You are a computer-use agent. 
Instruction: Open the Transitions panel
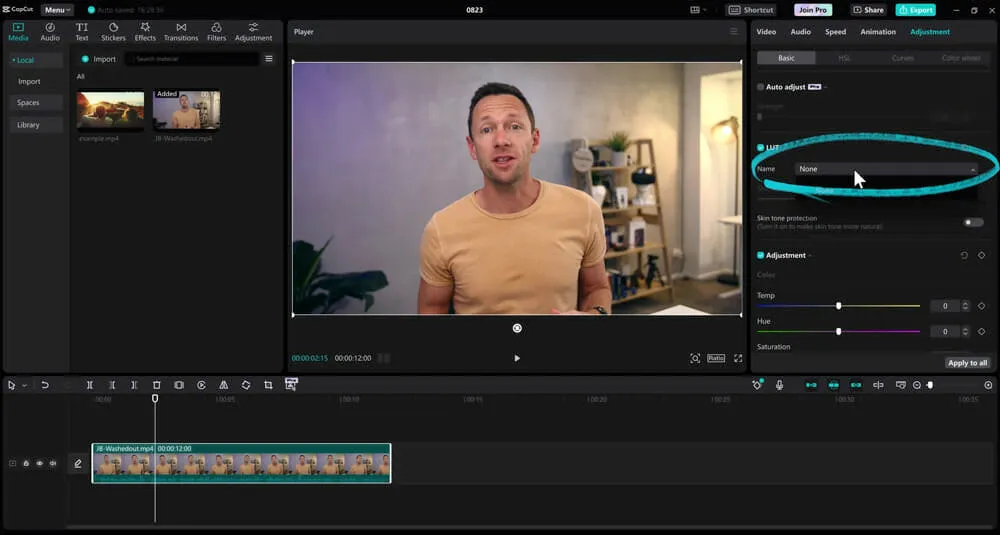[x=181, y=31]
